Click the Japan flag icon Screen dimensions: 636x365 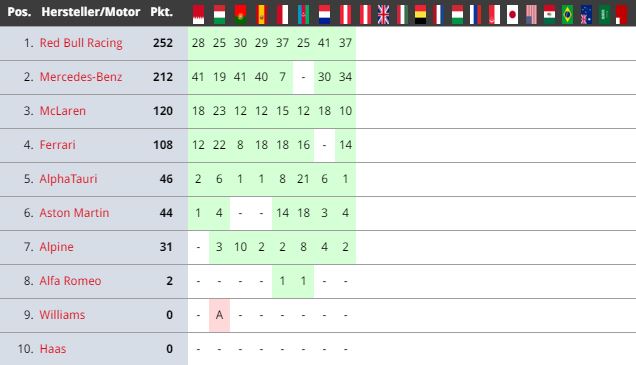coord(513,15)
